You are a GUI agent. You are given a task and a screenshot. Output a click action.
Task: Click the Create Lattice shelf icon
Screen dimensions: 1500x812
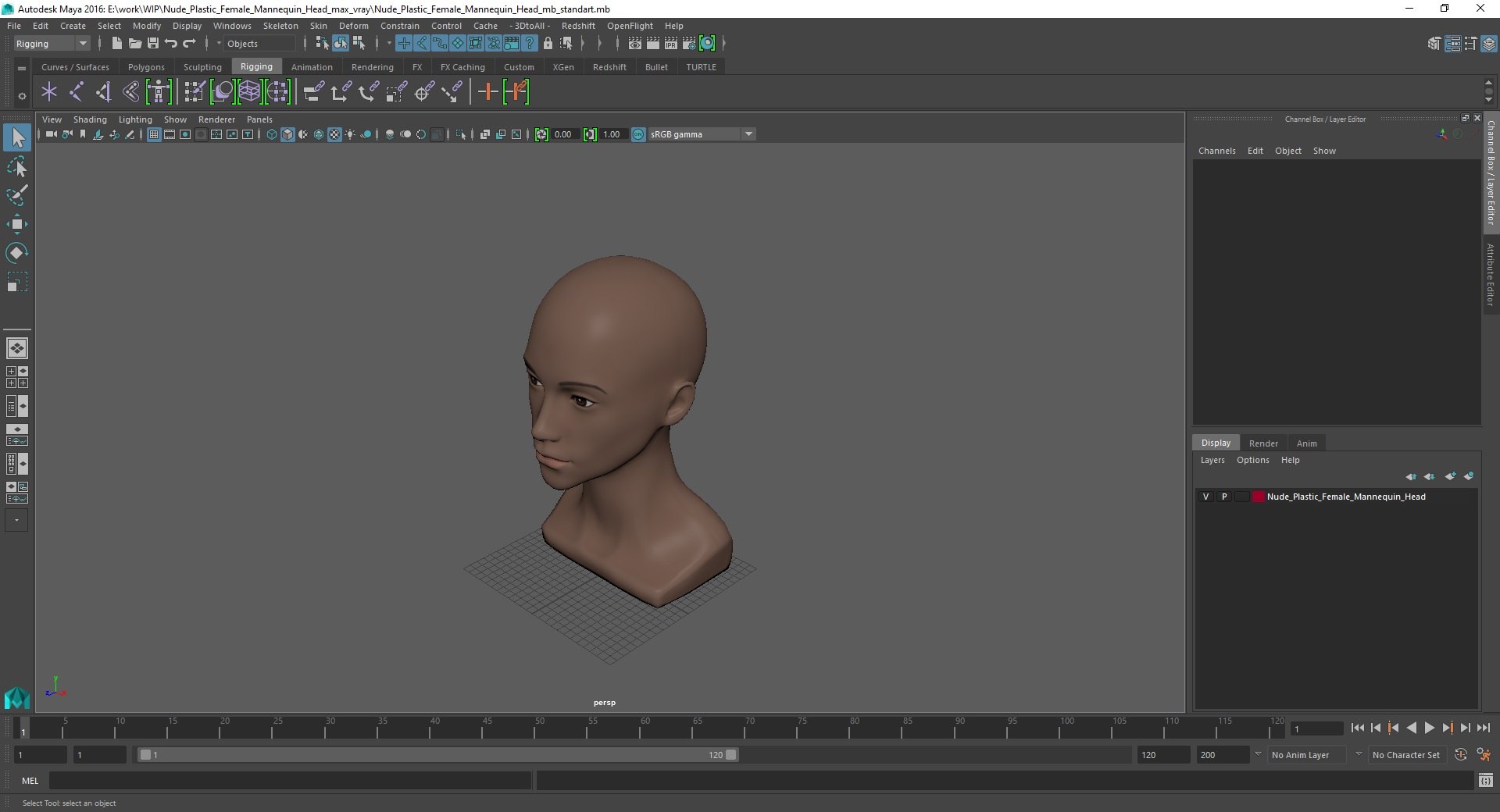tap(250, 92)
